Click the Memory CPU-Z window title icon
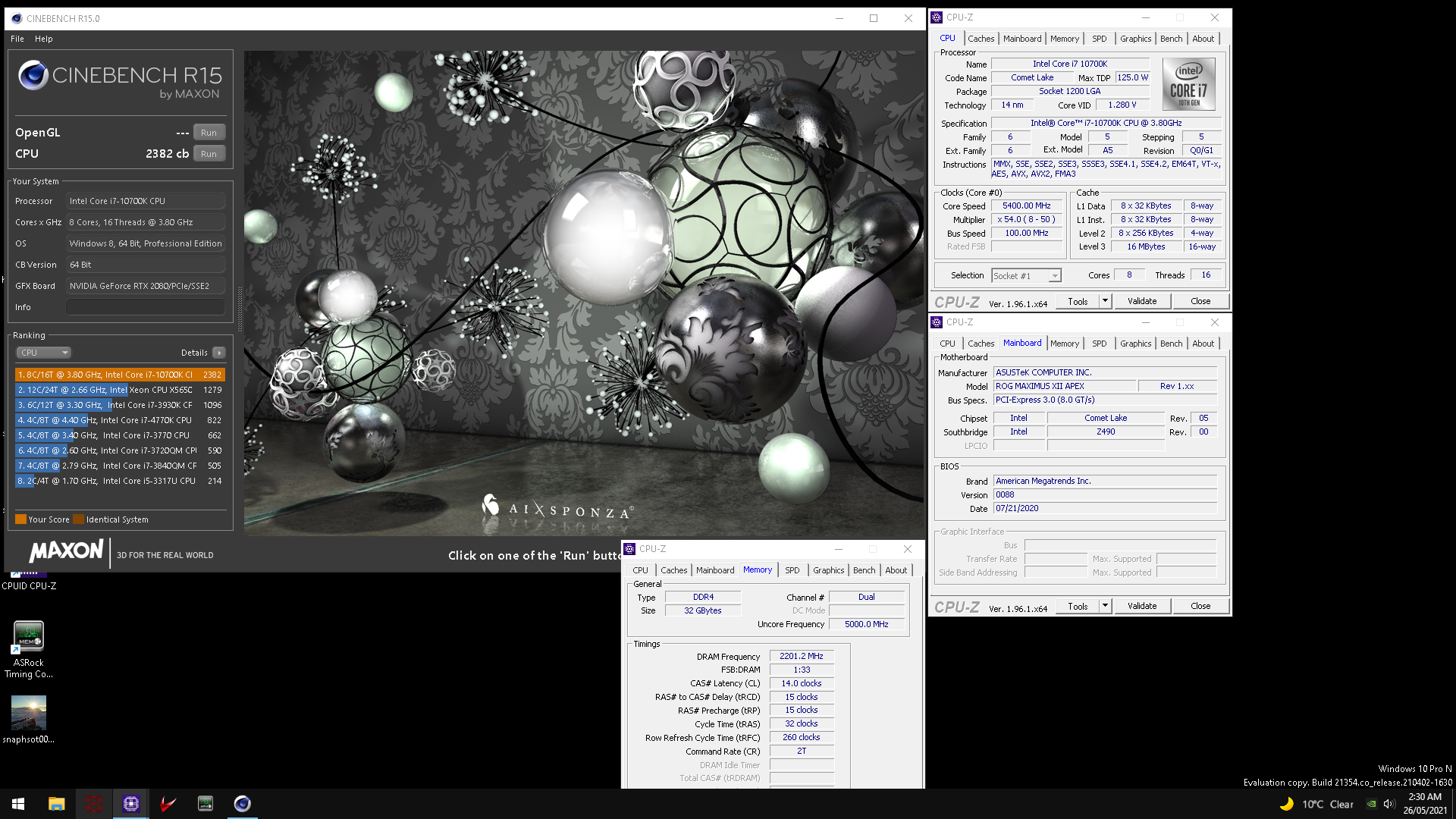This screenshot has height=819, width=1456. point(629,549)
